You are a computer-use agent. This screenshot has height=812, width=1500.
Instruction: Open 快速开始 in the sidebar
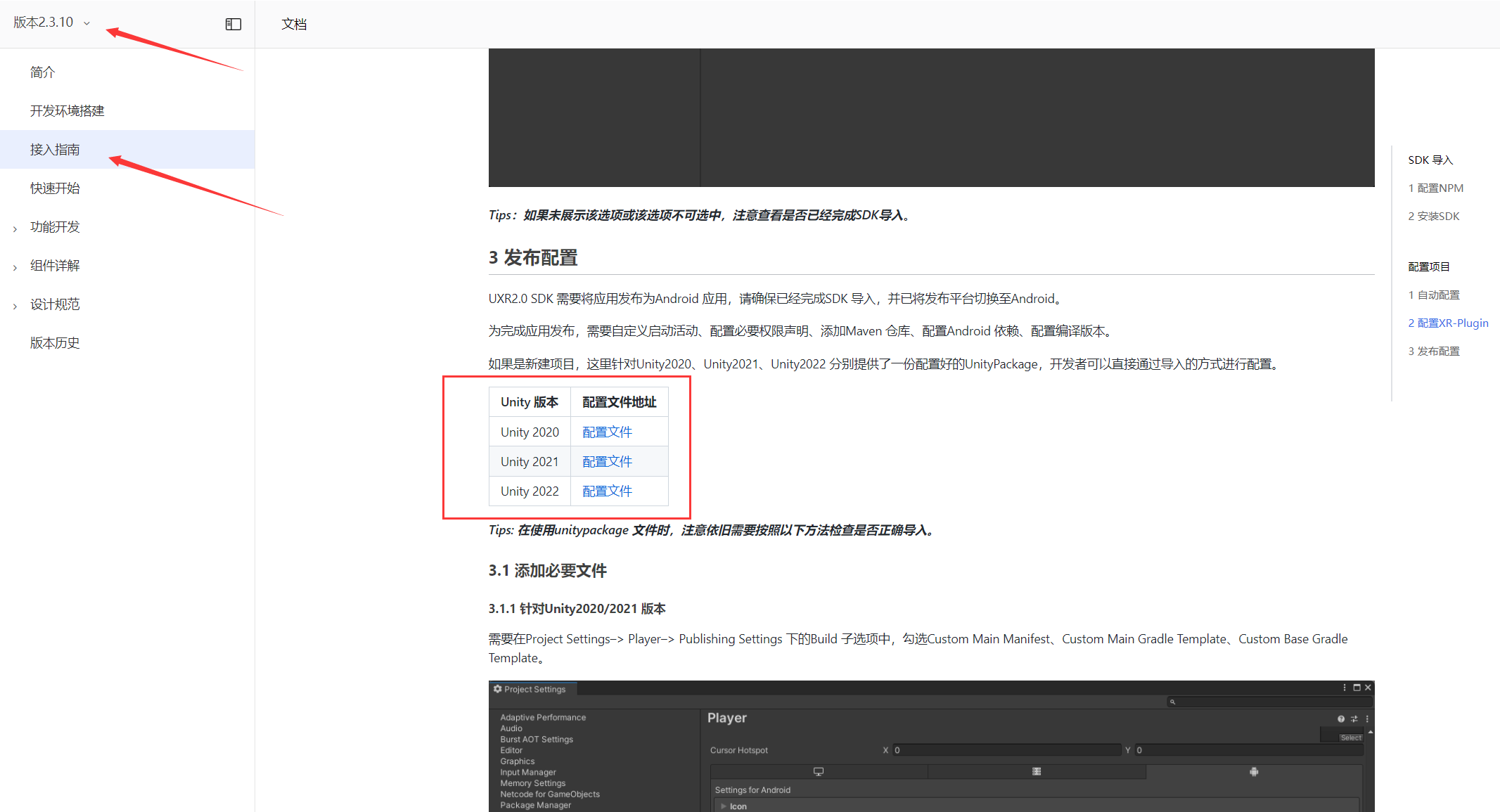pos(55,188)
